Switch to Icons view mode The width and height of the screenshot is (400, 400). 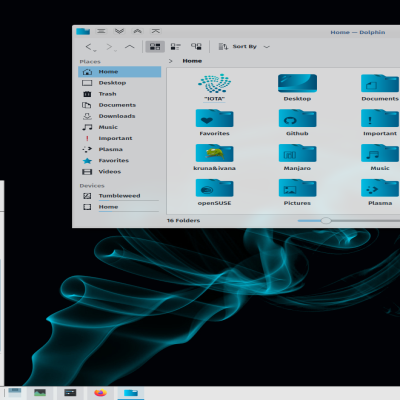[155, 47]
